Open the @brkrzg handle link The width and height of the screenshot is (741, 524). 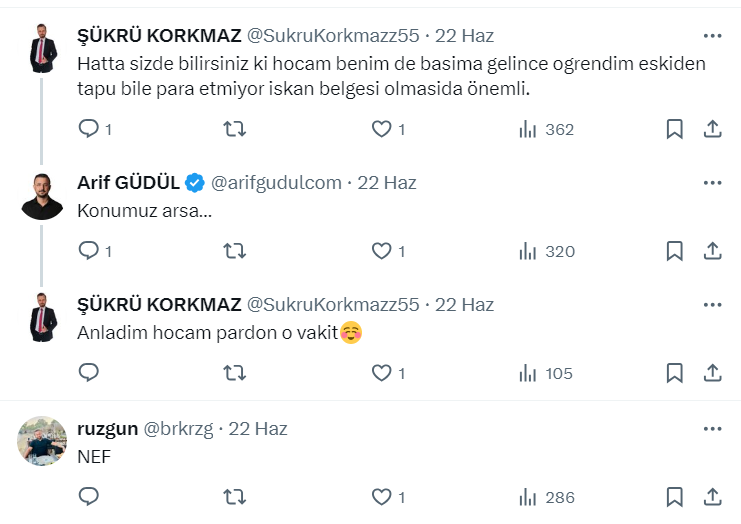[178, 429]
